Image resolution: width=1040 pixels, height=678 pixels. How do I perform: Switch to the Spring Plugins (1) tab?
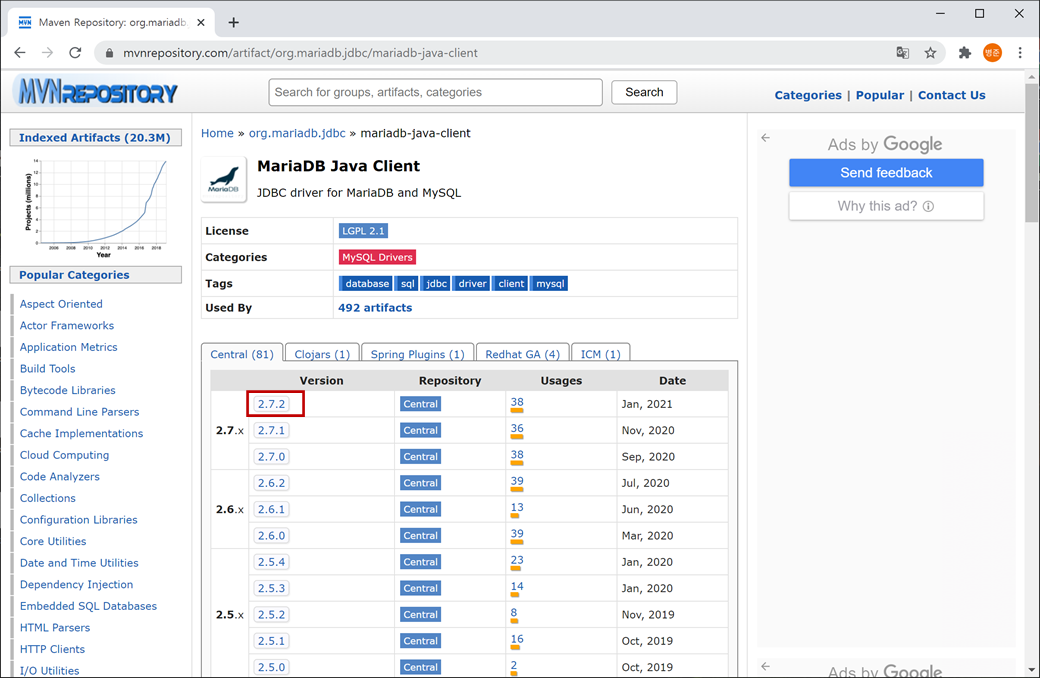pos(417,354)
